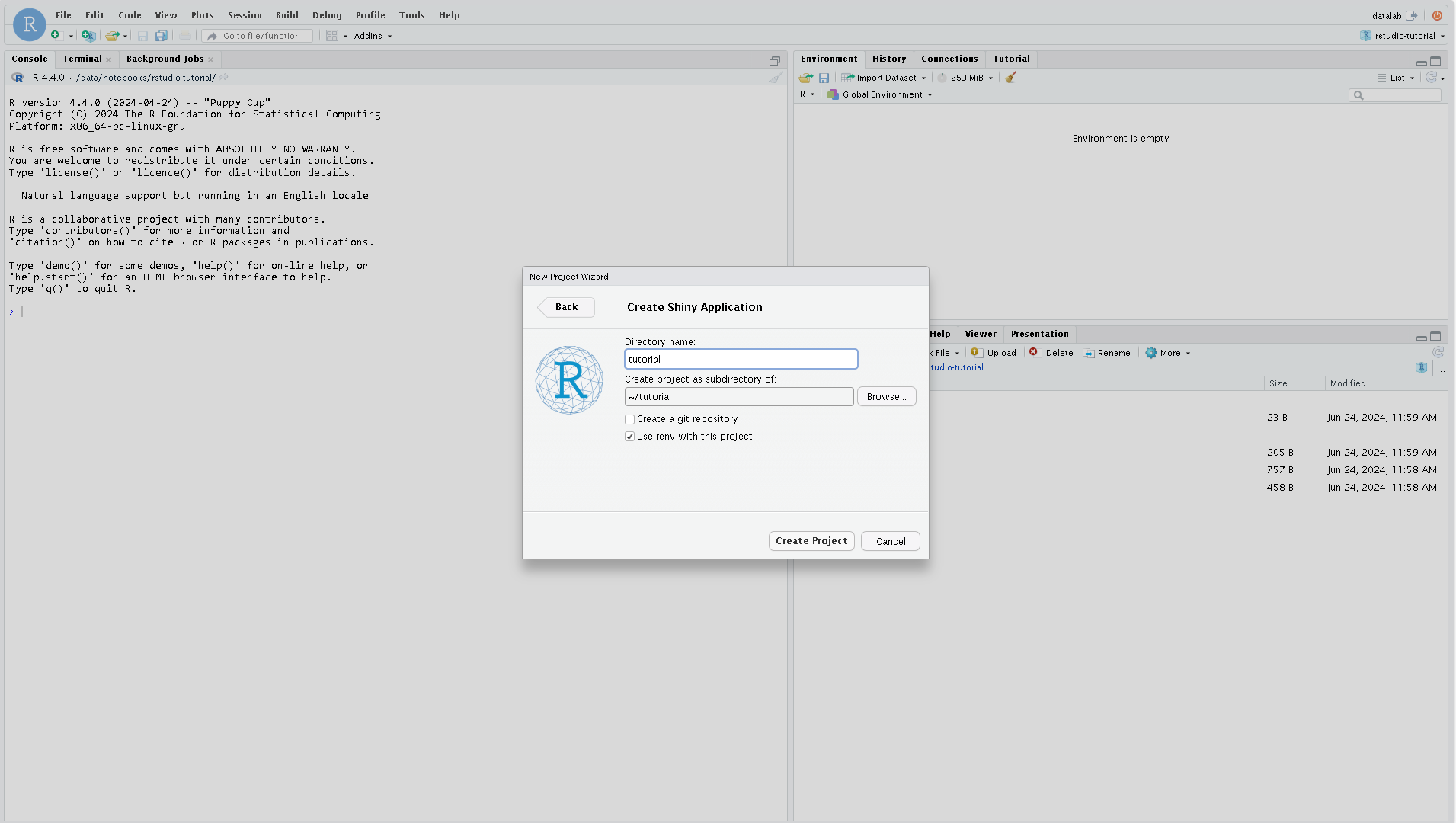Click the Save workspace icon in Environment
1456x823 pixels.
point(824,78)
